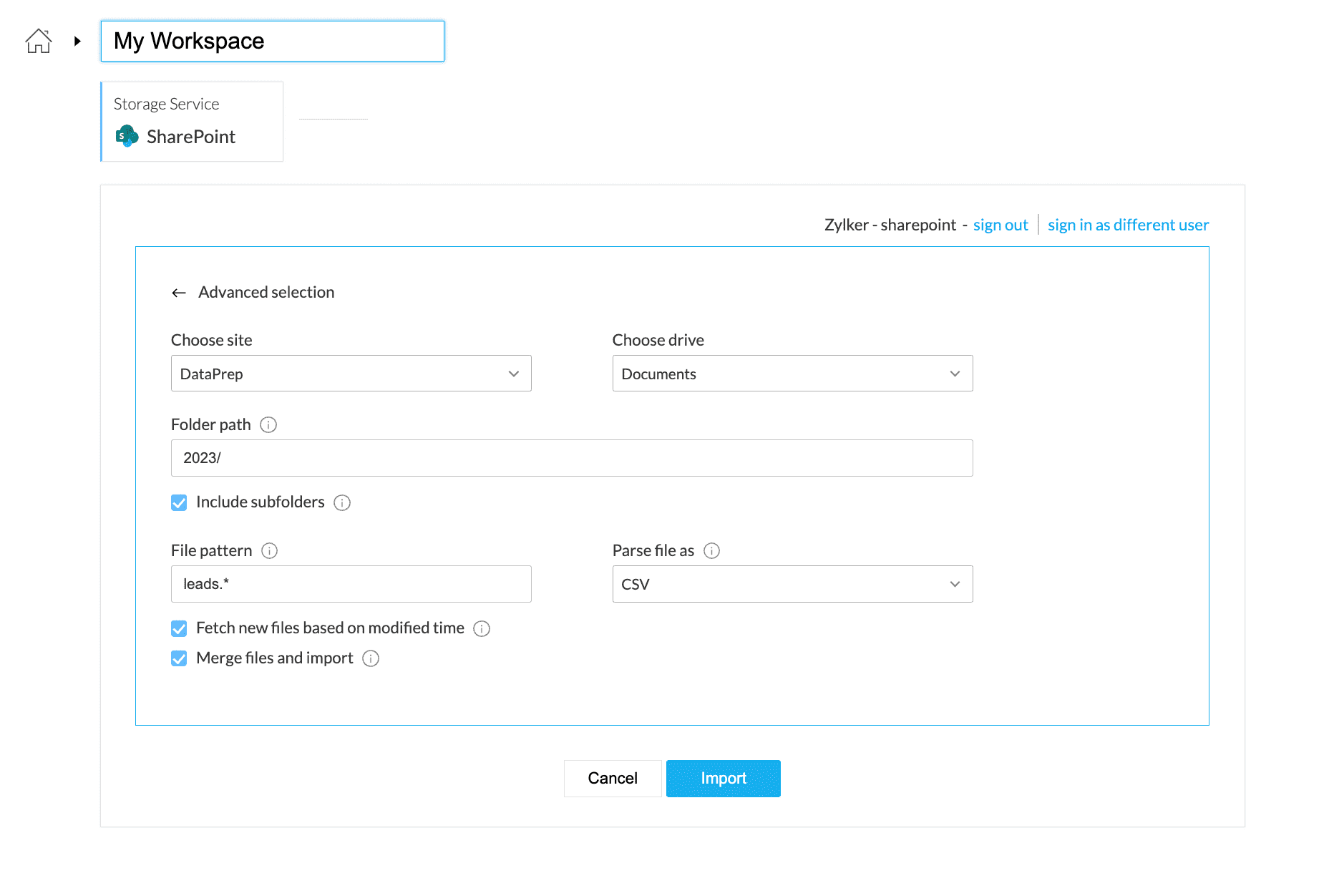
Task: Toggle Fetch new files based on modified time
Action: (179, 628)
